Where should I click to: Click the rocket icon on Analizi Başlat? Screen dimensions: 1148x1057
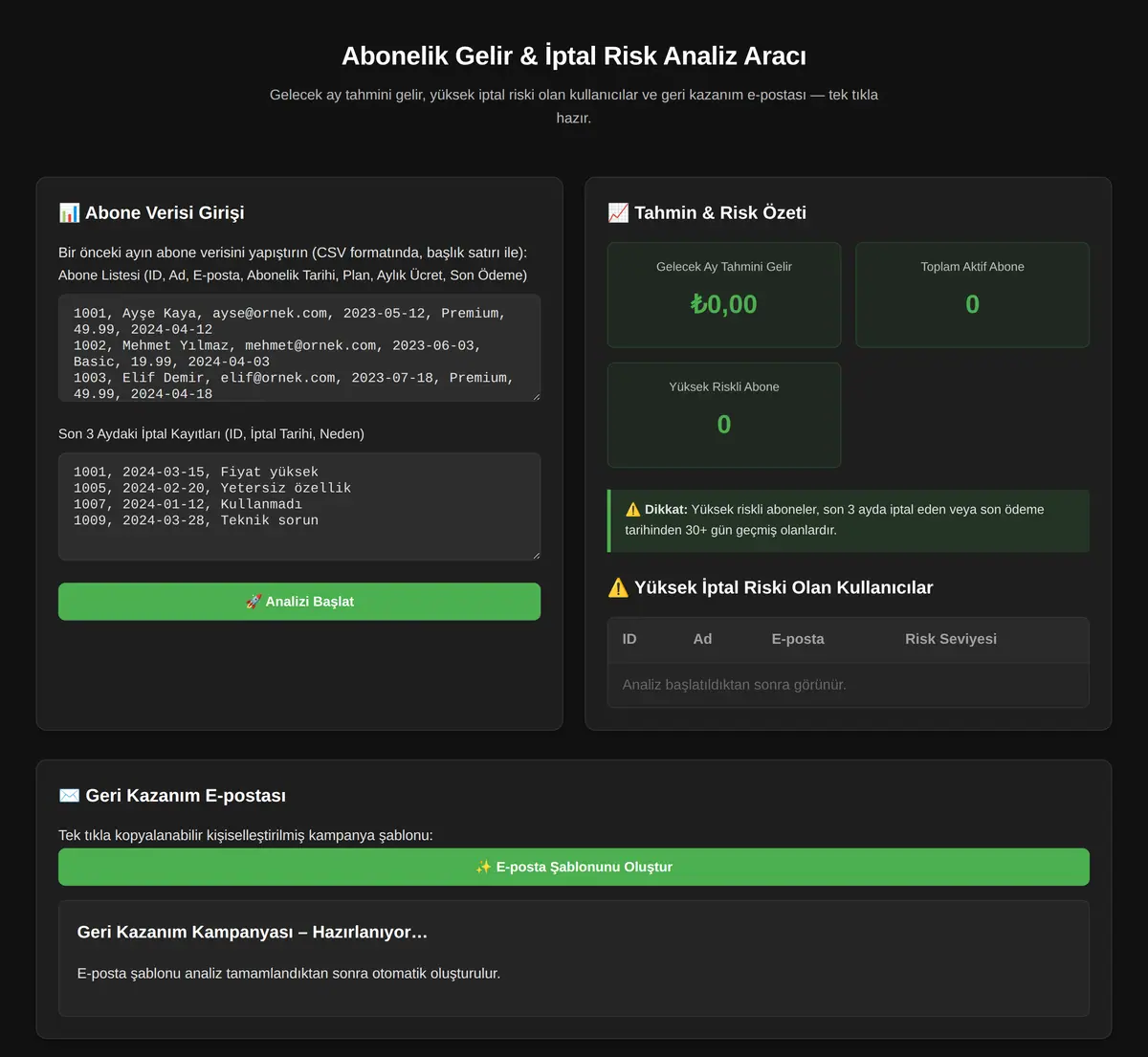(x=254, y=602)
